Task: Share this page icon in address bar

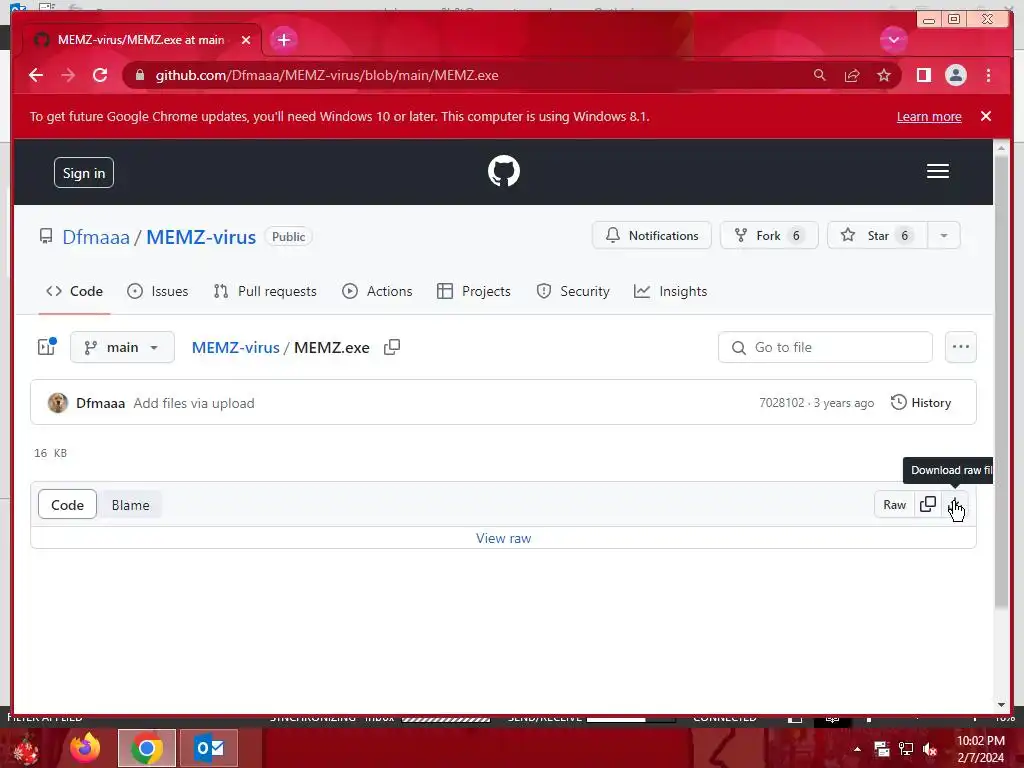Action: pos(852,75)
